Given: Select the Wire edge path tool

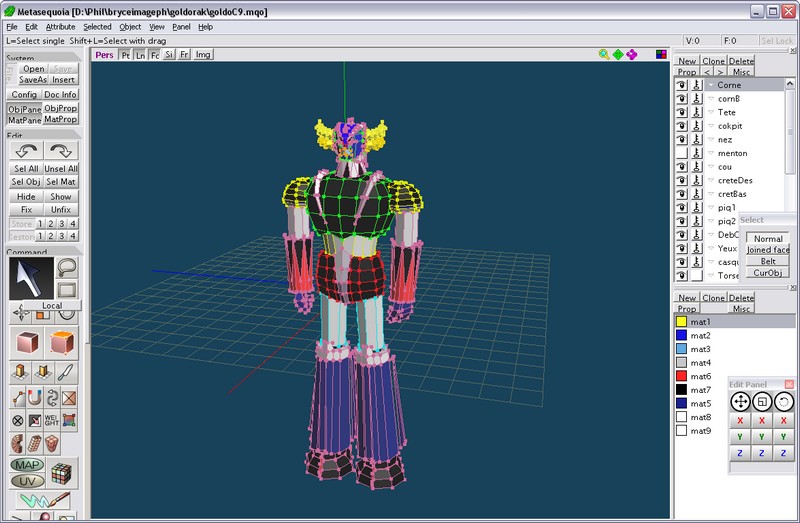Looking at the screenshot, I should coord(18,397).
